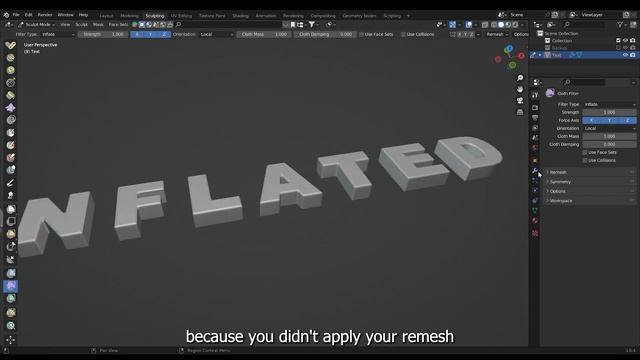The height and width of the screenshot is (360, 640).
Task: Select the Cloth Filter tool in toolbar
Action: tap(11, 286)
